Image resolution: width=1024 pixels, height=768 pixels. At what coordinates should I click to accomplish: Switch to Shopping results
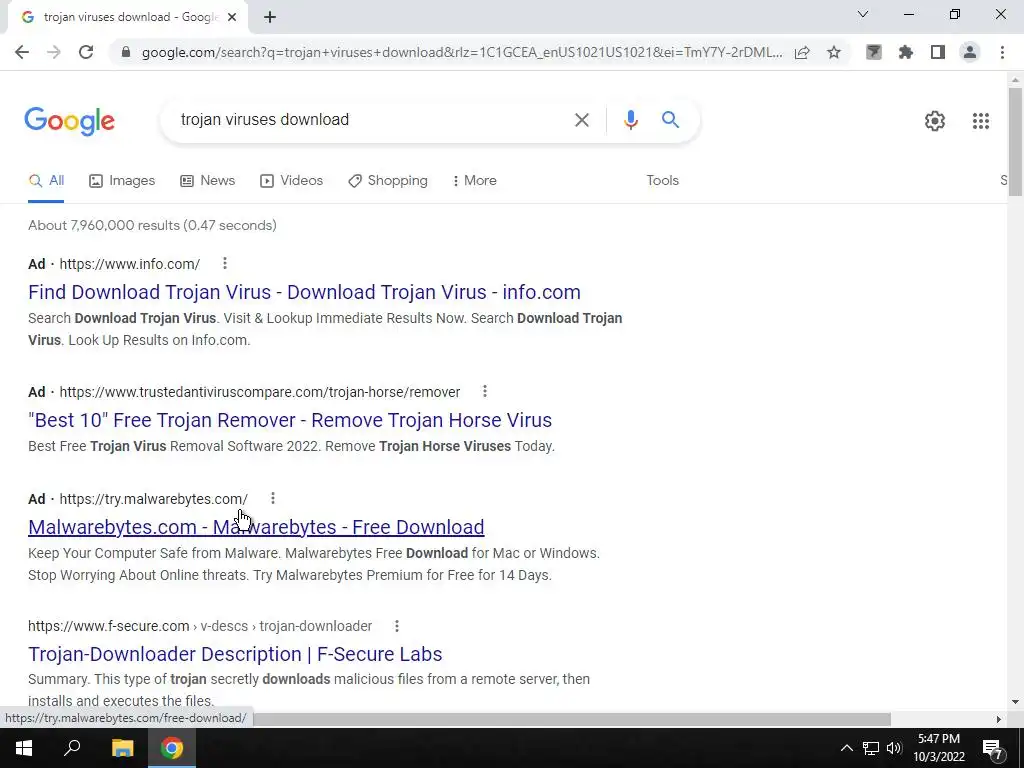point(388,181)
